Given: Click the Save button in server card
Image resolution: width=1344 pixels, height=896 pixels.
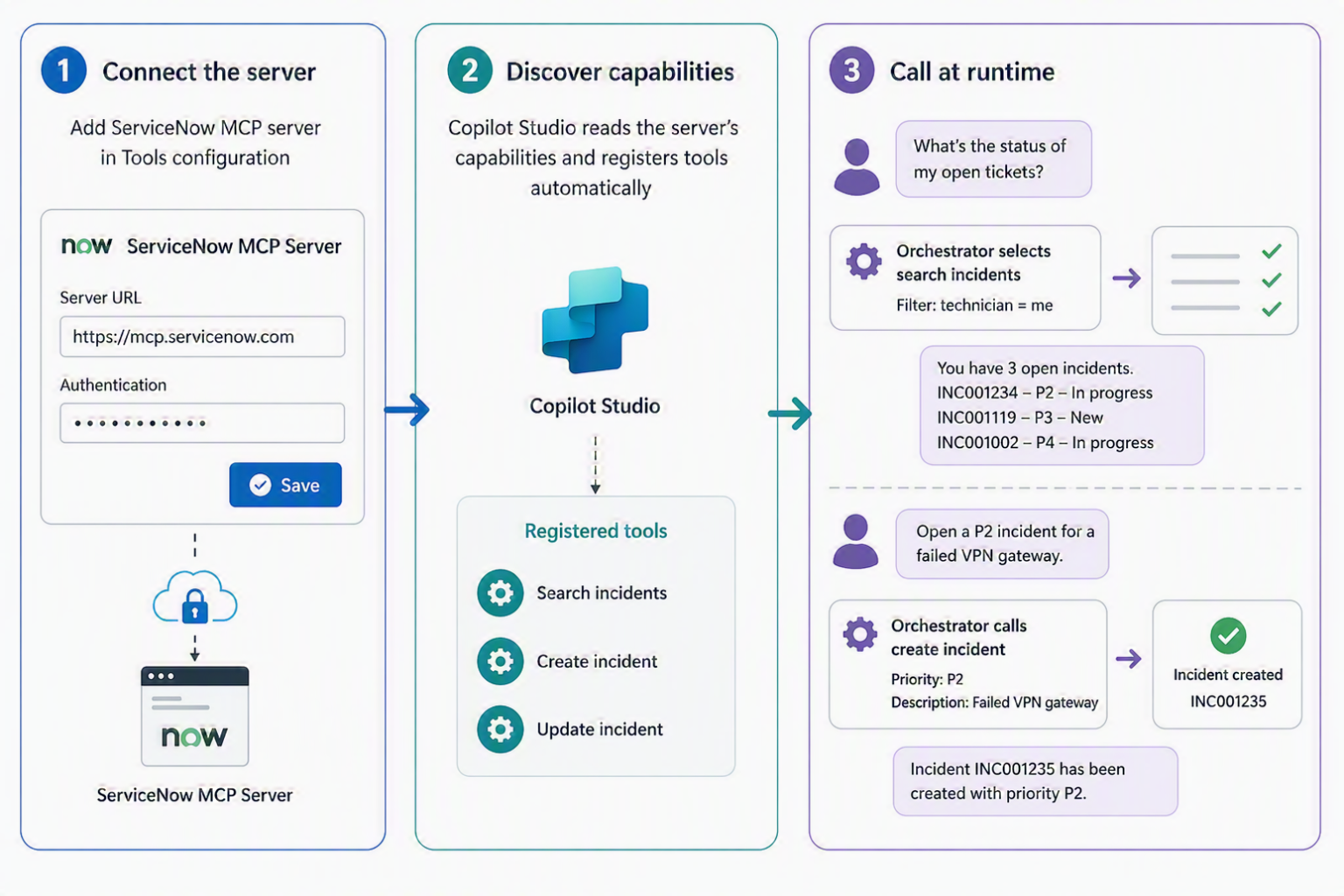Looking at the screenshot, I should 285,485.
